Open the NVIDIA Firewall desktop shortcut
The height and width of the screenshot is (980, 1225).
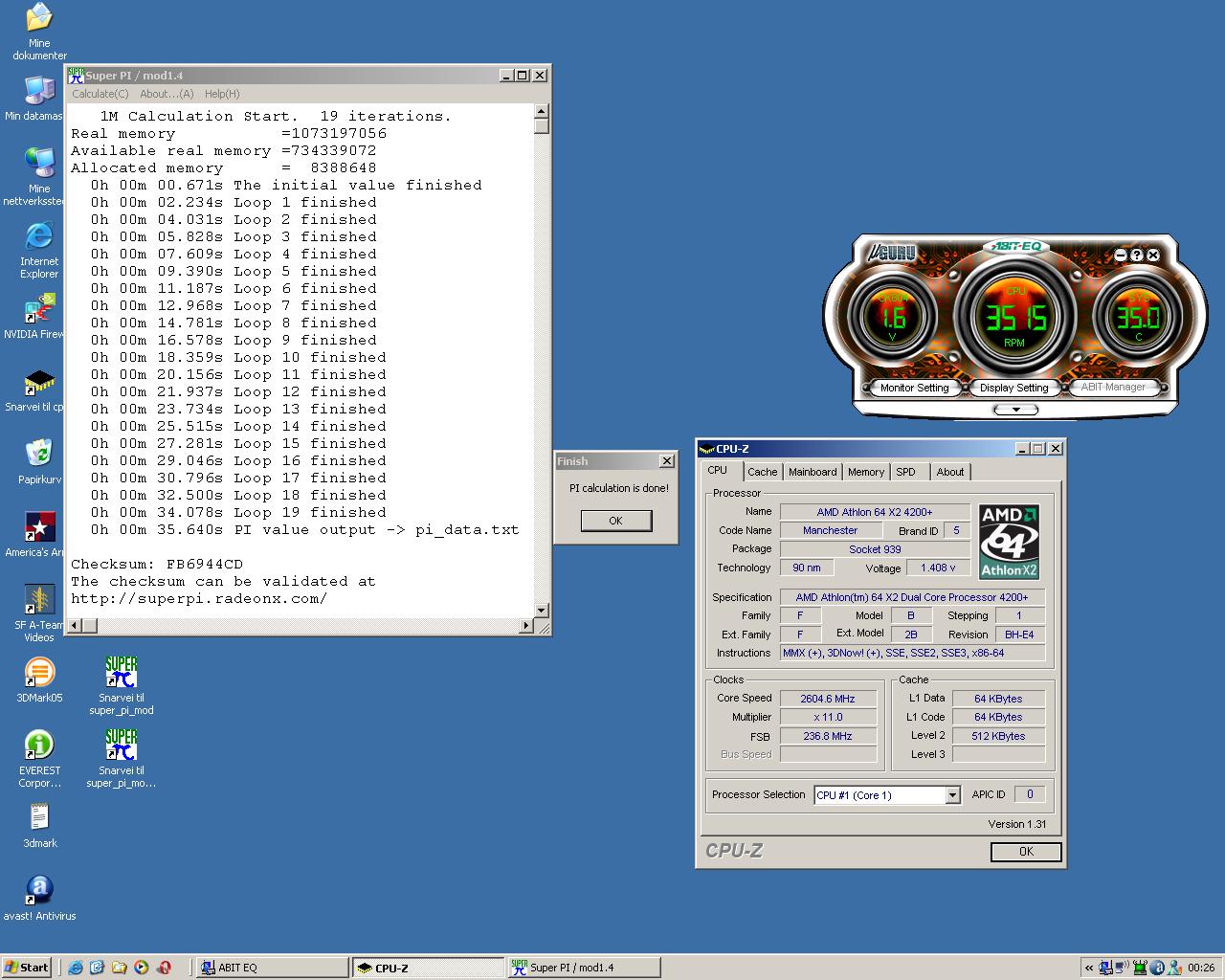coord(39,316)
